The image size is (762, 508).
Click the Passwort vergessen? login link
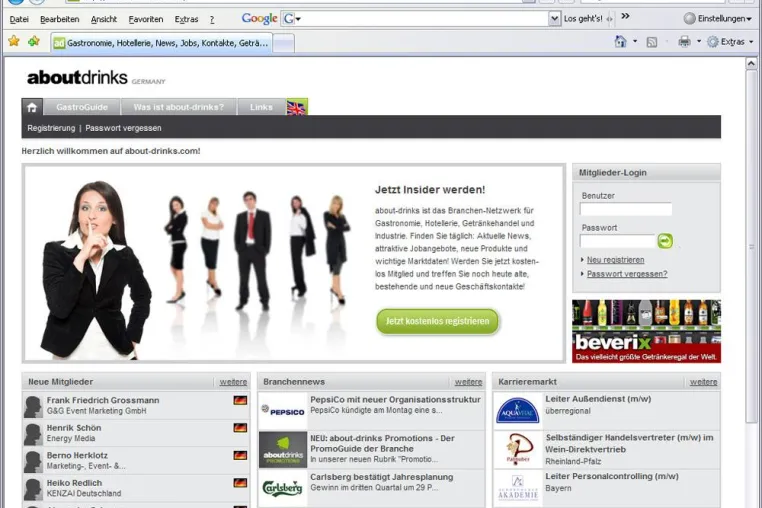627,274
